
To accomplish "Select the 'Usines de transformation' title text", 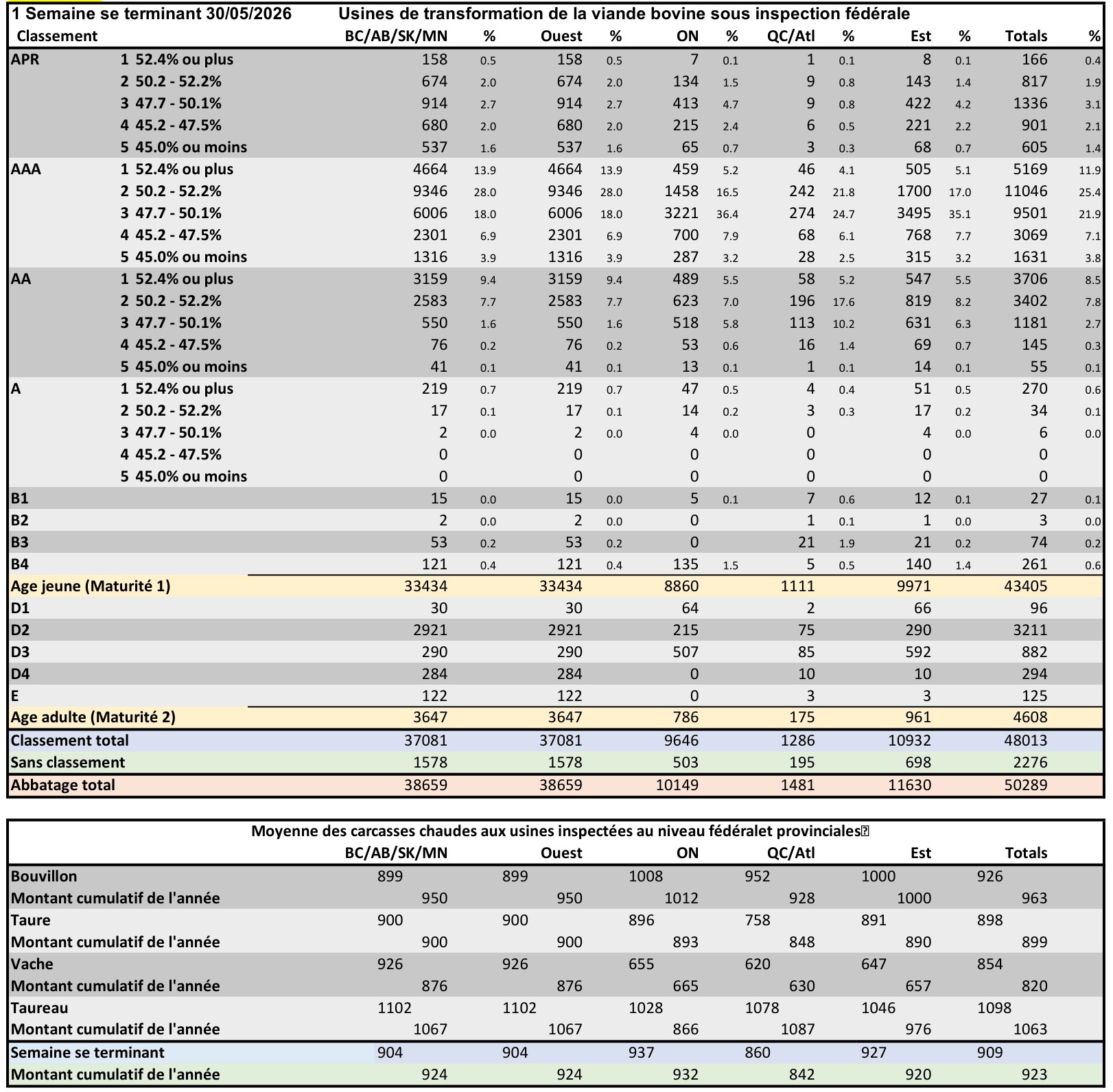I will [624, 14].
